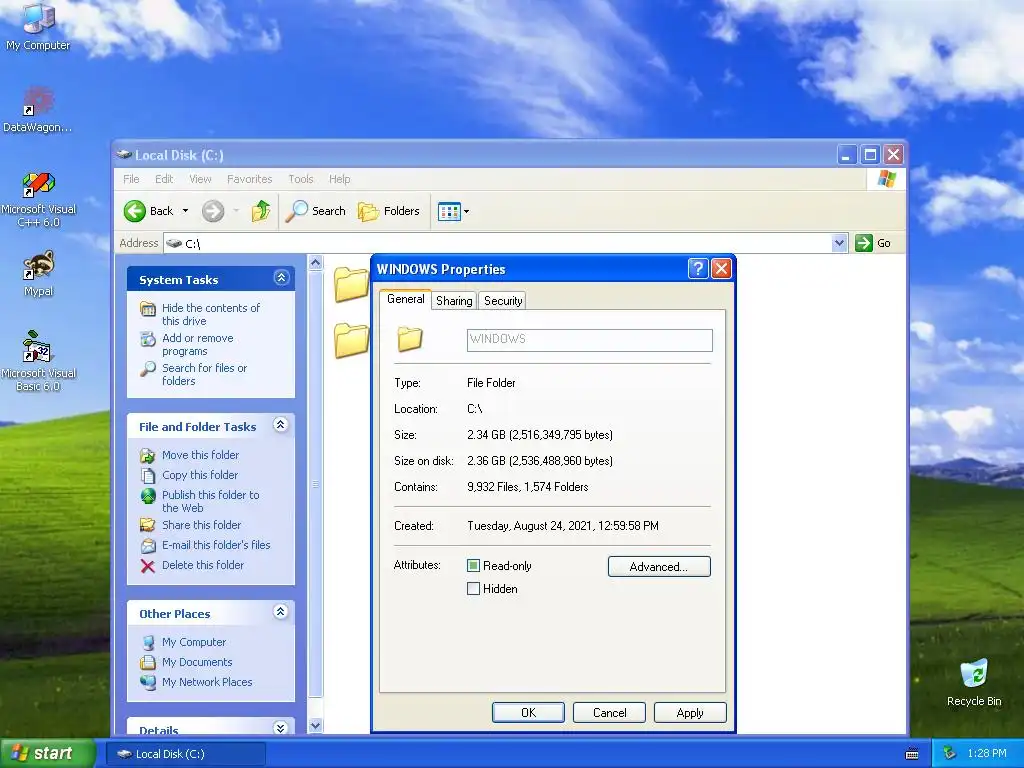
Task: Select the General tab
Action: coord(406,299)
